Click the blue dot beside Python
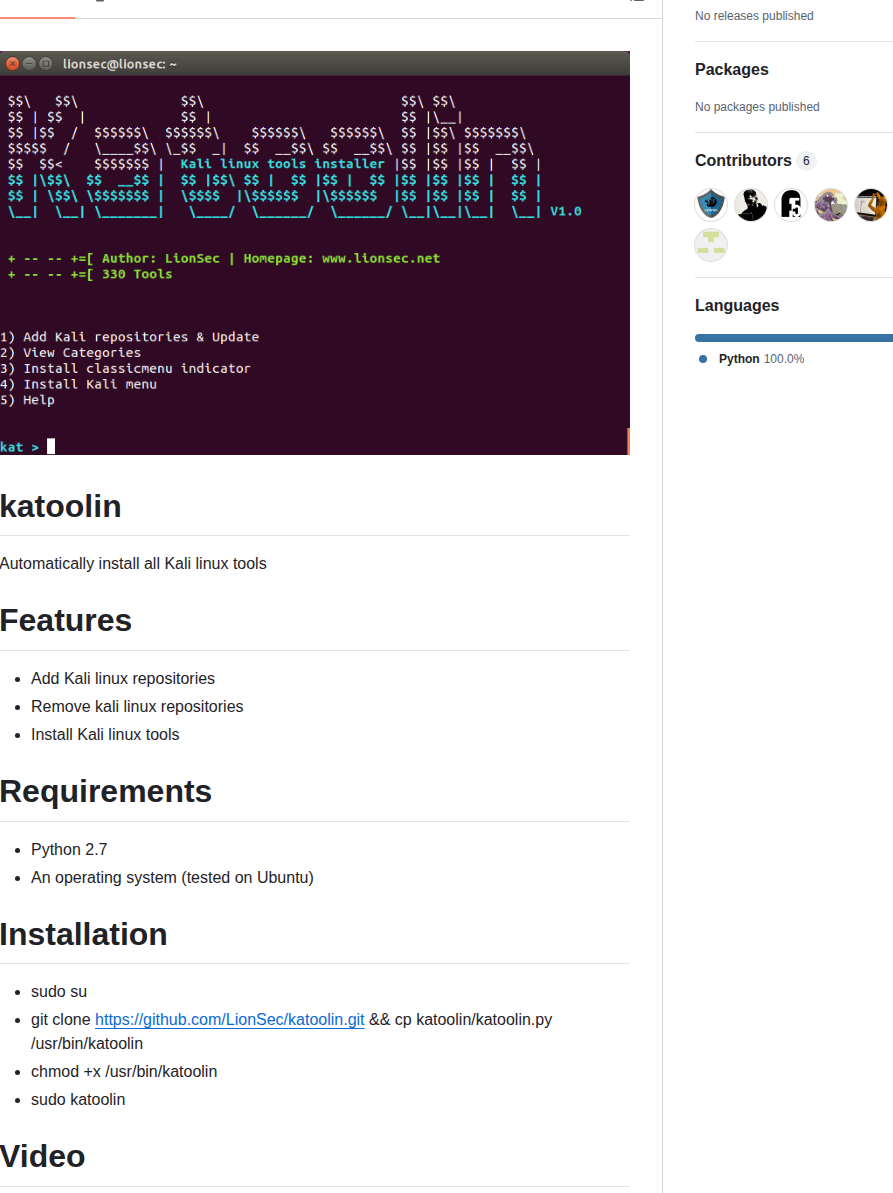Viewport: 893px width, 1193px height. pos(703,359)
